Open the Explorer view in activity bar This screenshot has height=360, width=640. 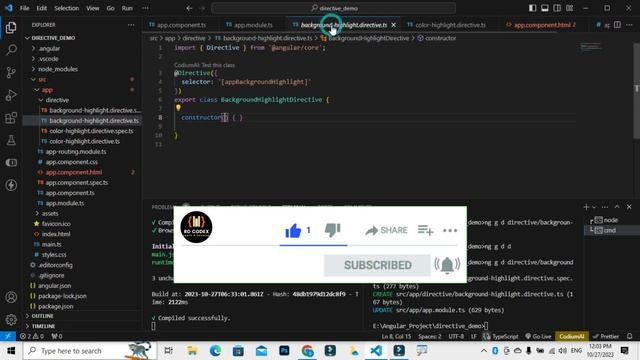pyautogui.click(x=11, y=27)
